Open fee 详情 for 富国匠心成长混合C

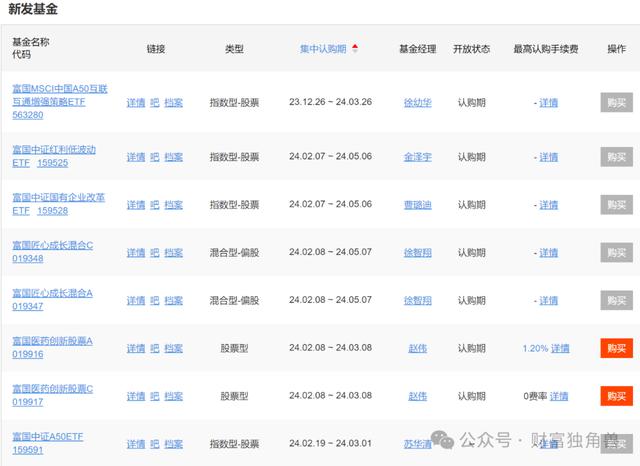coord(549,253)
